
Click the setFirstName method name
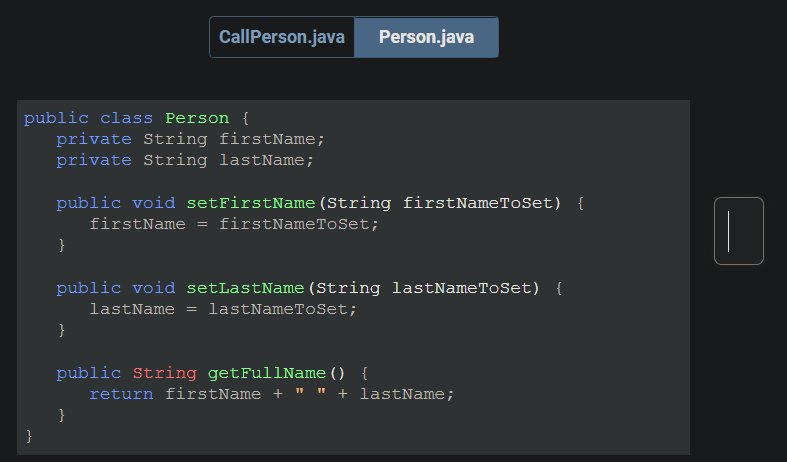click(x=251, y=203)
